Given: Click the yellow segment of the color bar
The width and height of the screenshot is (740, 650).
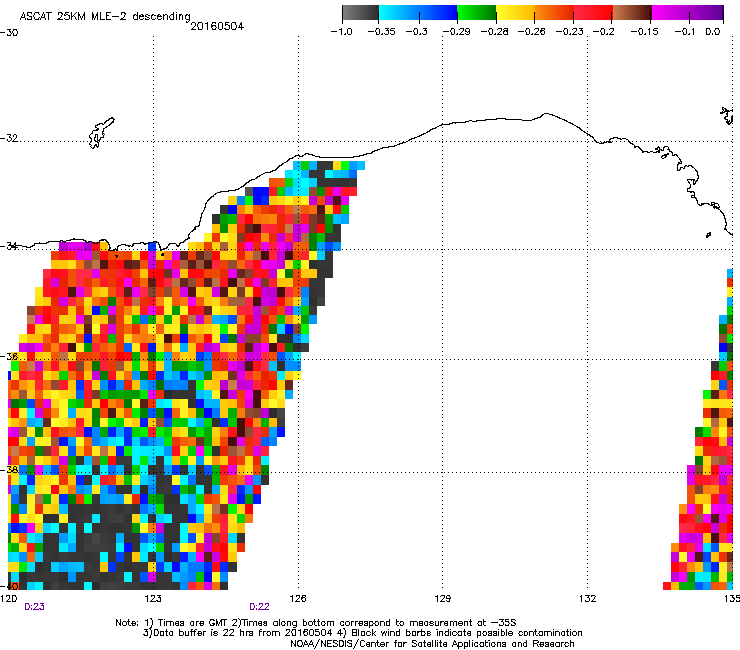Looking at the screenshot, I should pos(515,12).
